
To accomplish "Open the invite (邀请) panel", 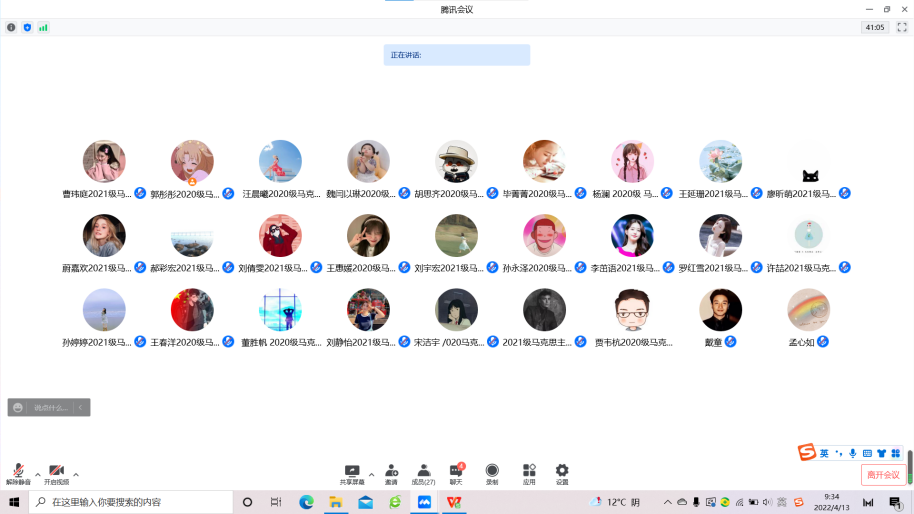I will coord(391,473).
